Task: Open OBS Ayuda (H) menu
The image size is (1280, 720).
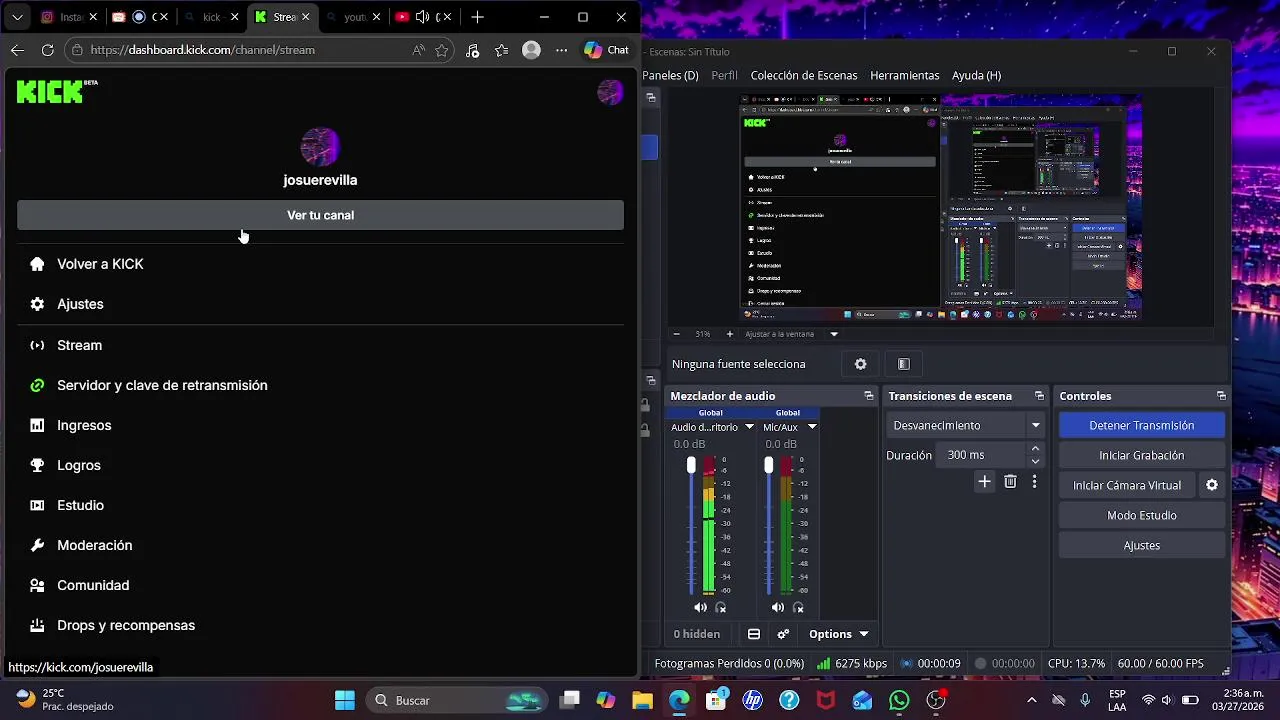Action: [977, 75]
